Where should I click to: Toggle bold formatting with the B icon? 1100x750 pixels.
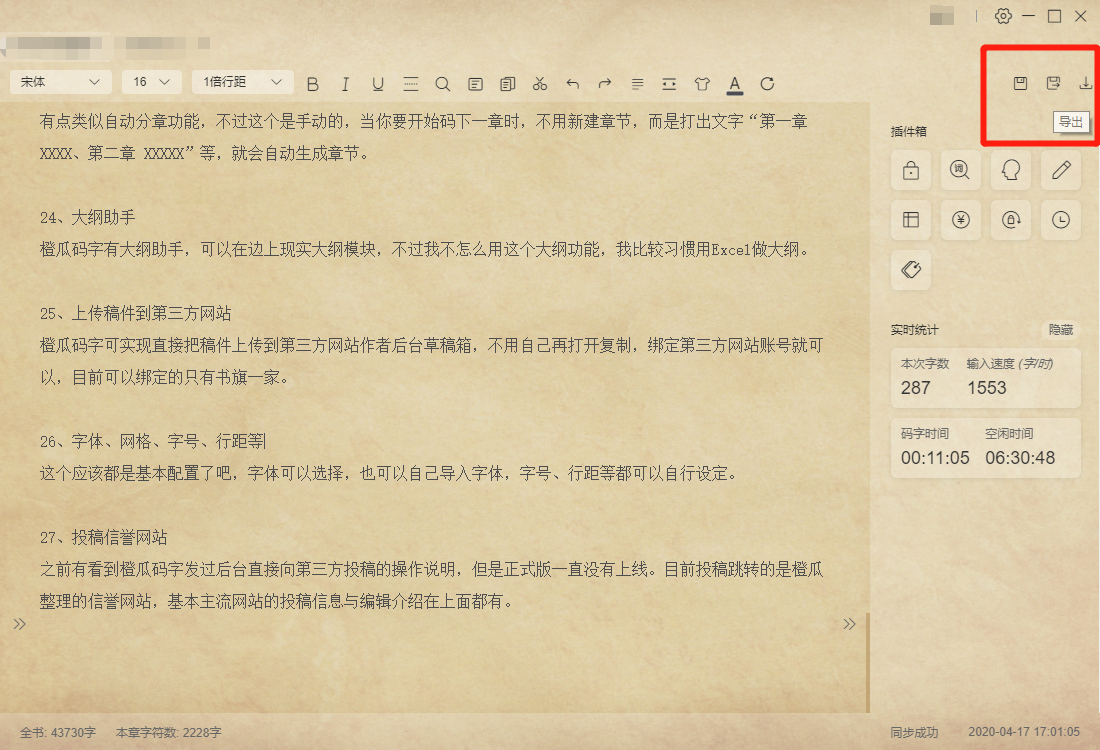click(313, 84)
